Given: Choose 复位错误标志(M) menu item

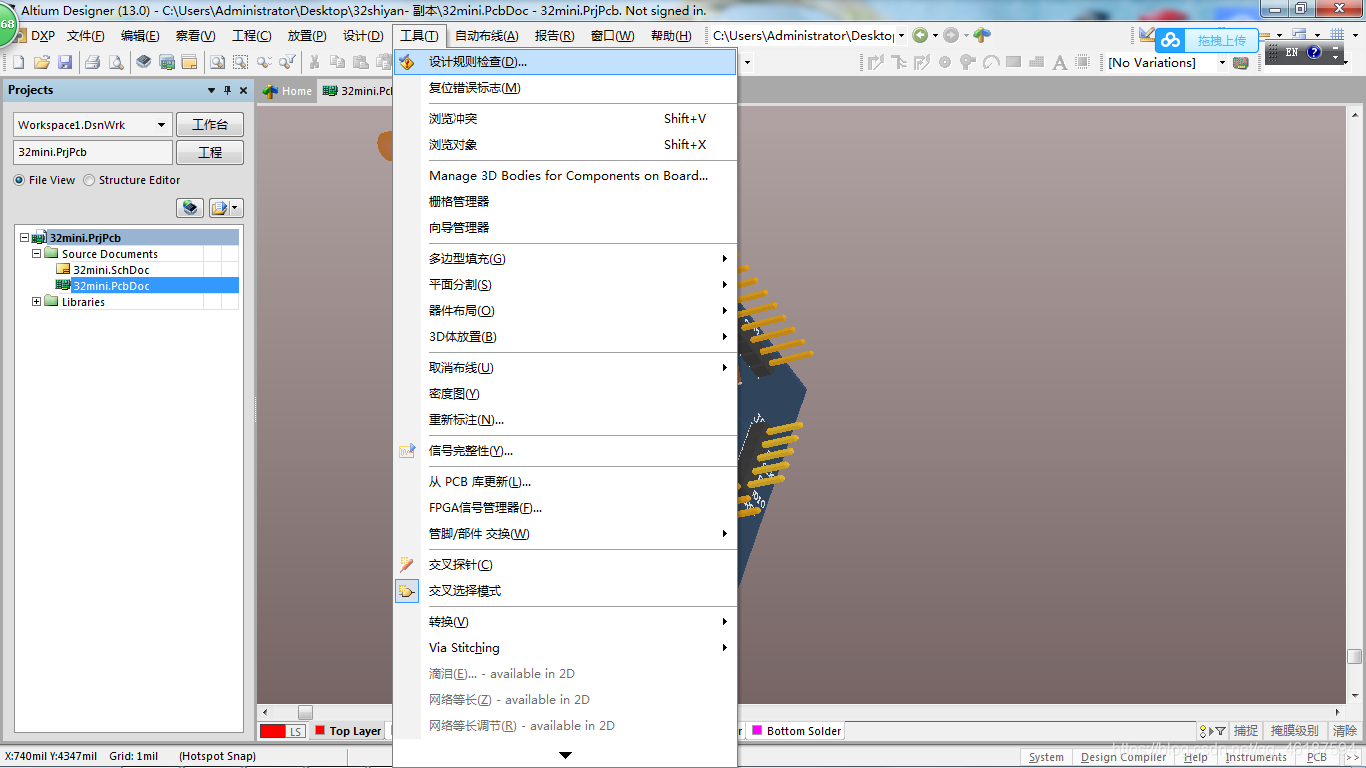Looking at the screenshot, I should click(x=565, y=88).
